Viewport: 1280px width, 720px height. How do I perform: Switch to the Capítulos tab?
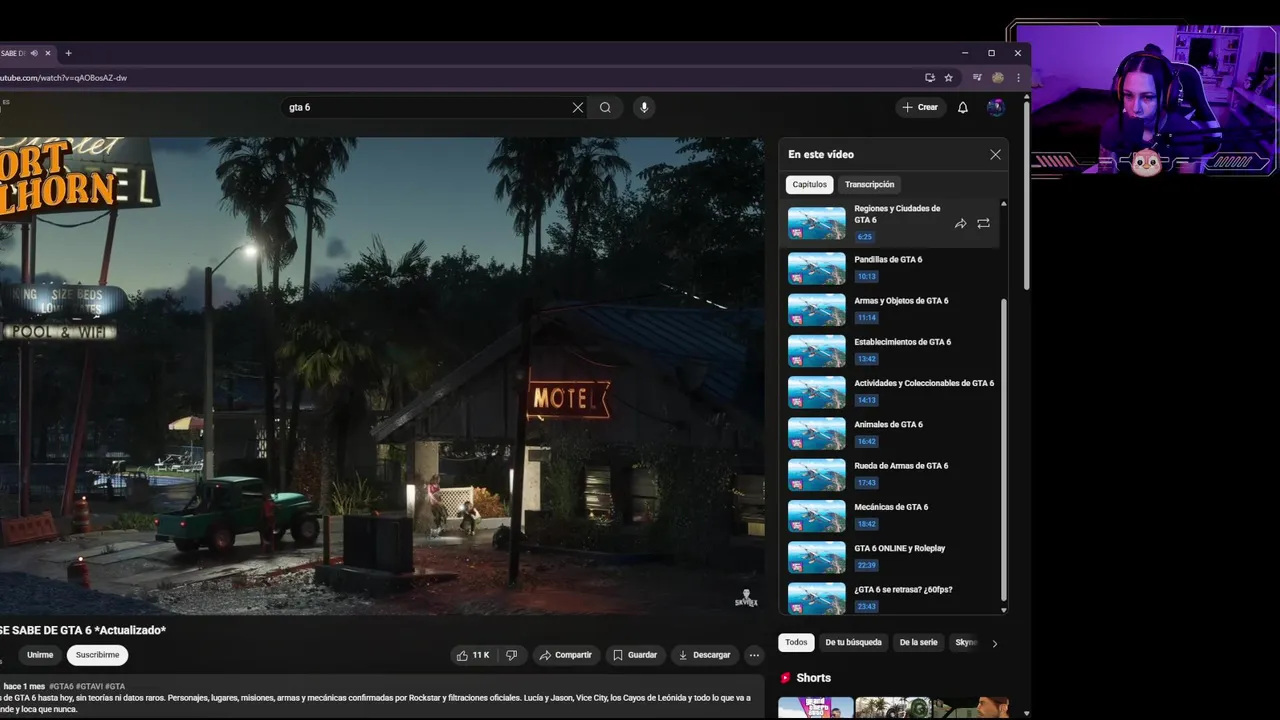pyautogui.click(x=810, y=184)
